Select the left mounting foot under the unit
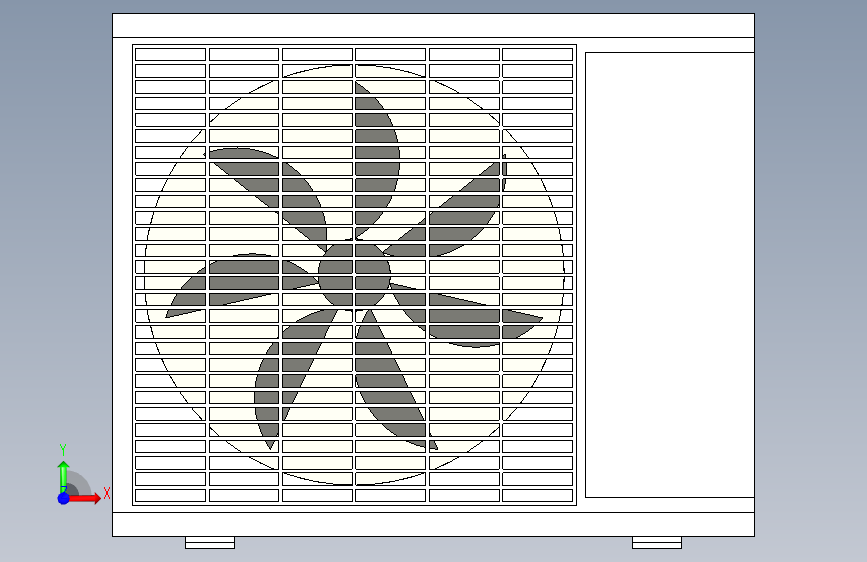Image resolution: width=867 pixels, height=562 pixels. [x=210, y=543]
